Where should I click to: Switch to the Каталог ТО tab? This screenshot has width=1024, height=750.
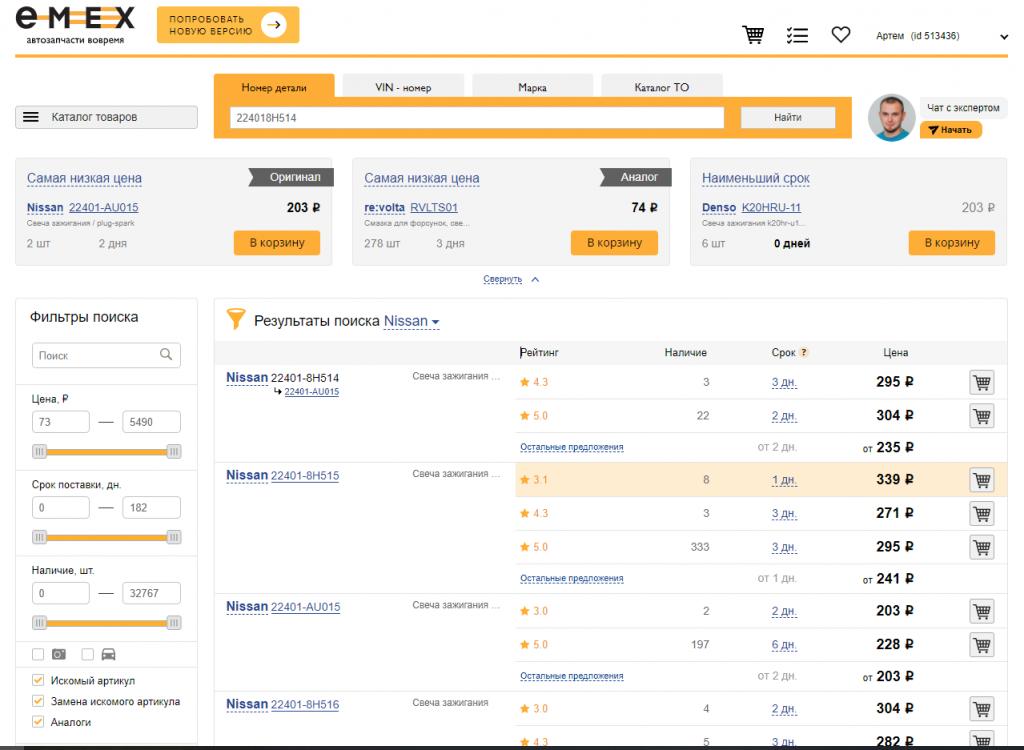[x=662, y=87]
